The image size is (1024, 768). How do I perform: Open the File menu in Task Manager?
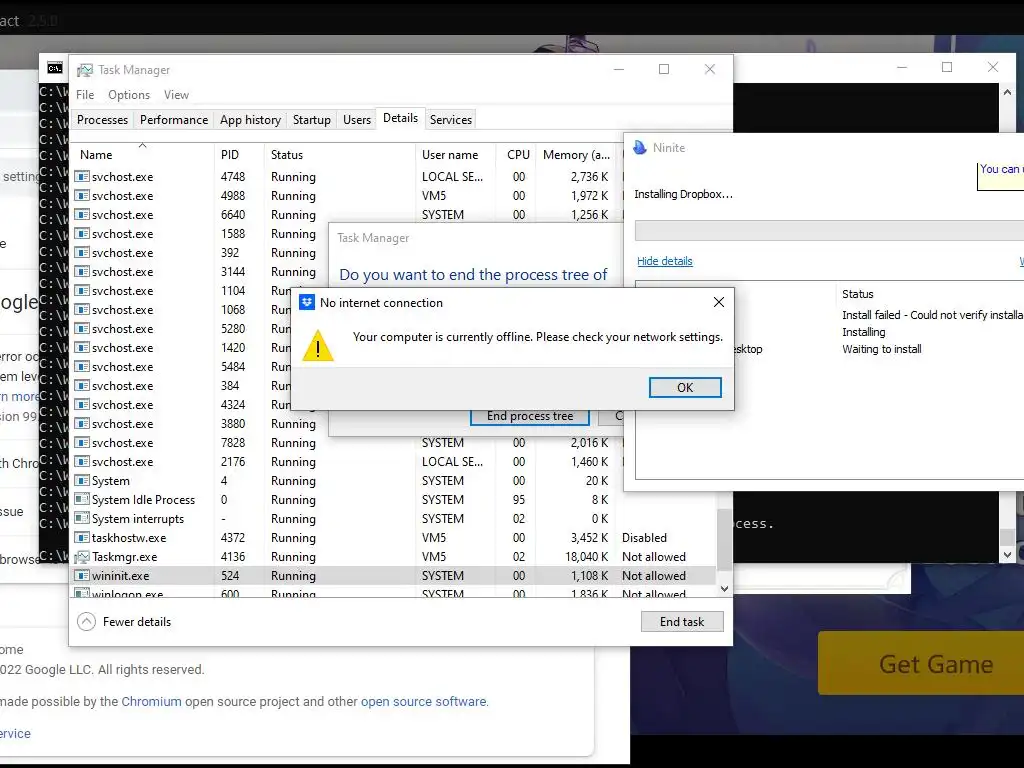[85, 95]
